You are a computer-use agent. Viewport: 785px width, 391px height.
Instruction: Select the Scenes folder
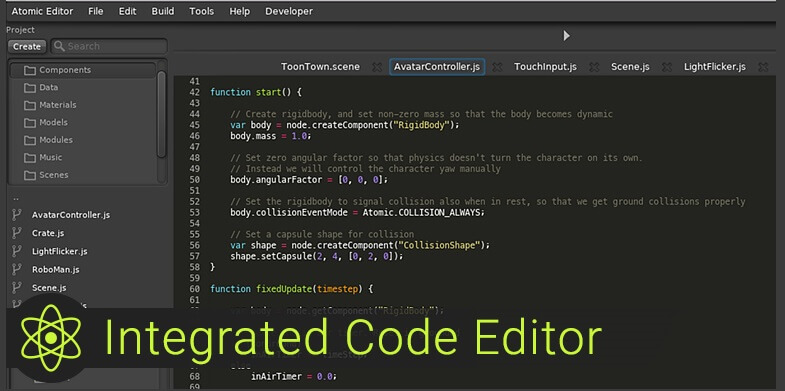coord(83,175)
